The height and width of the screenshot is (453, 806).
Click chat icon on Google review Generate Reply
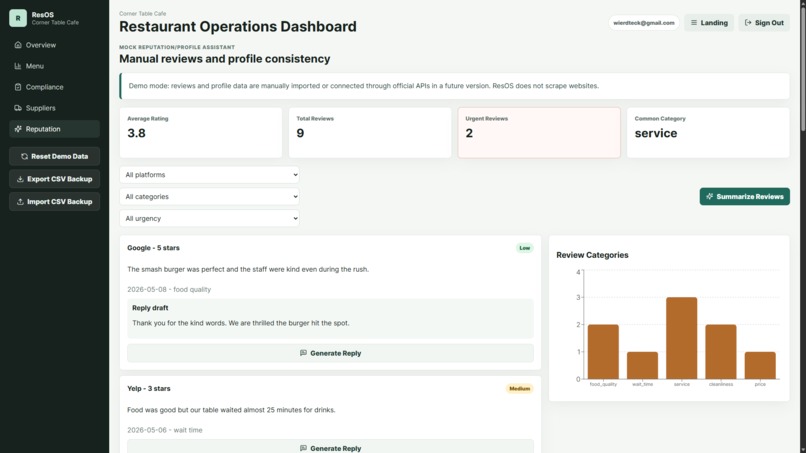pos(303,353)
